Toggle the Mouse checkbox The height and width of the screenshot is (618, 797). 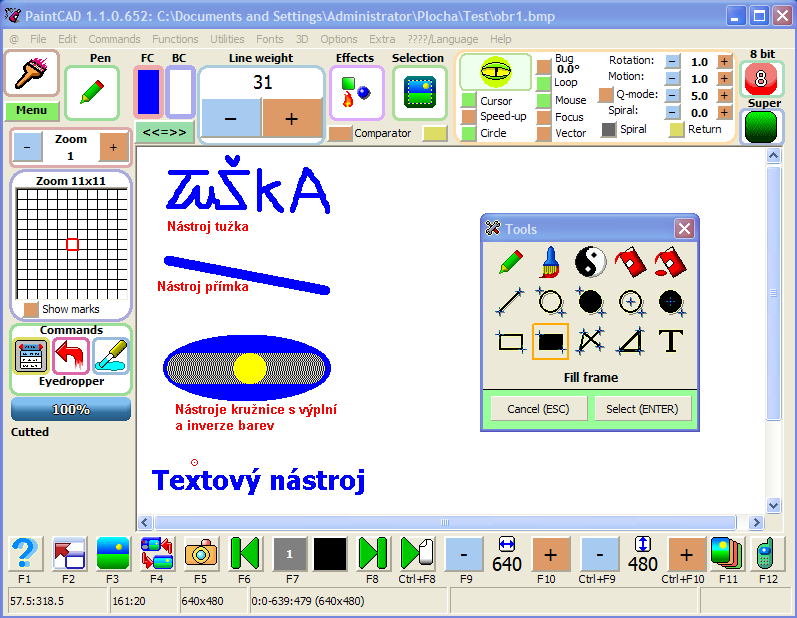pyautogui.click(x=544, y=100)
